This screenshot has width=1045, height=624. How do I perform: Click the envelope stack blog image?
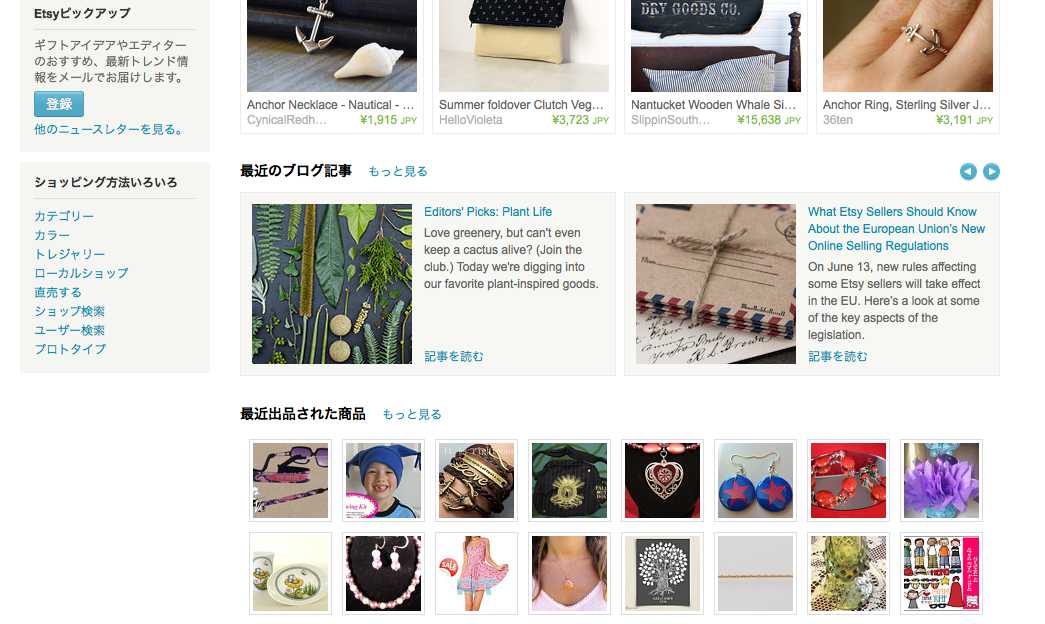pos(716,284)
